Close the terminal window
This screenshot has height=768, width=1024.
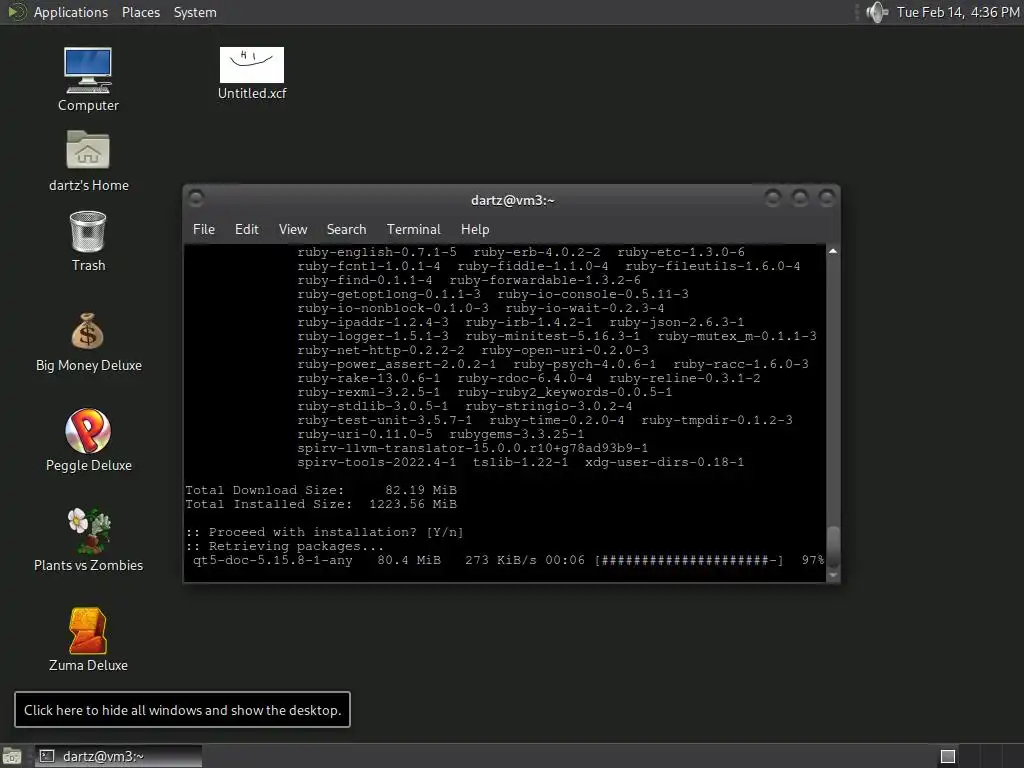pos(827,198)
